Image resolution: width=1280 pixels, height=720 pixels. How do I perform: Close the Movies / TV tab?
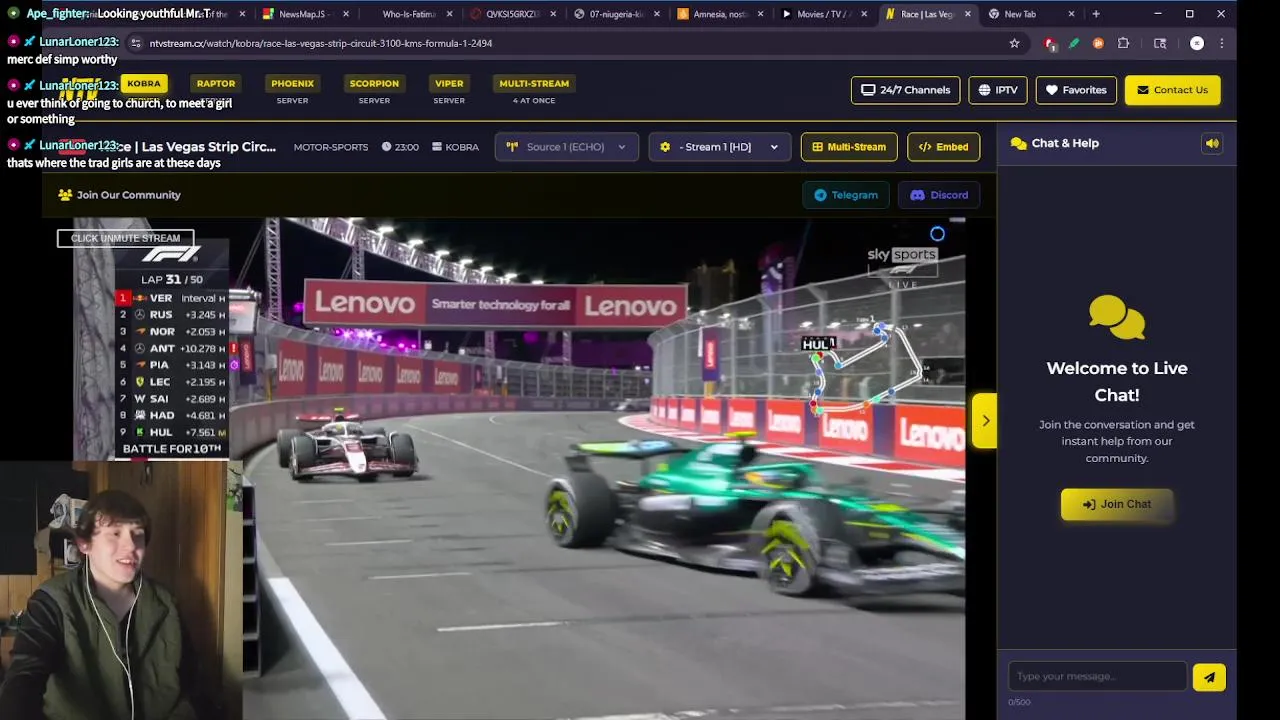coord(864,14)
